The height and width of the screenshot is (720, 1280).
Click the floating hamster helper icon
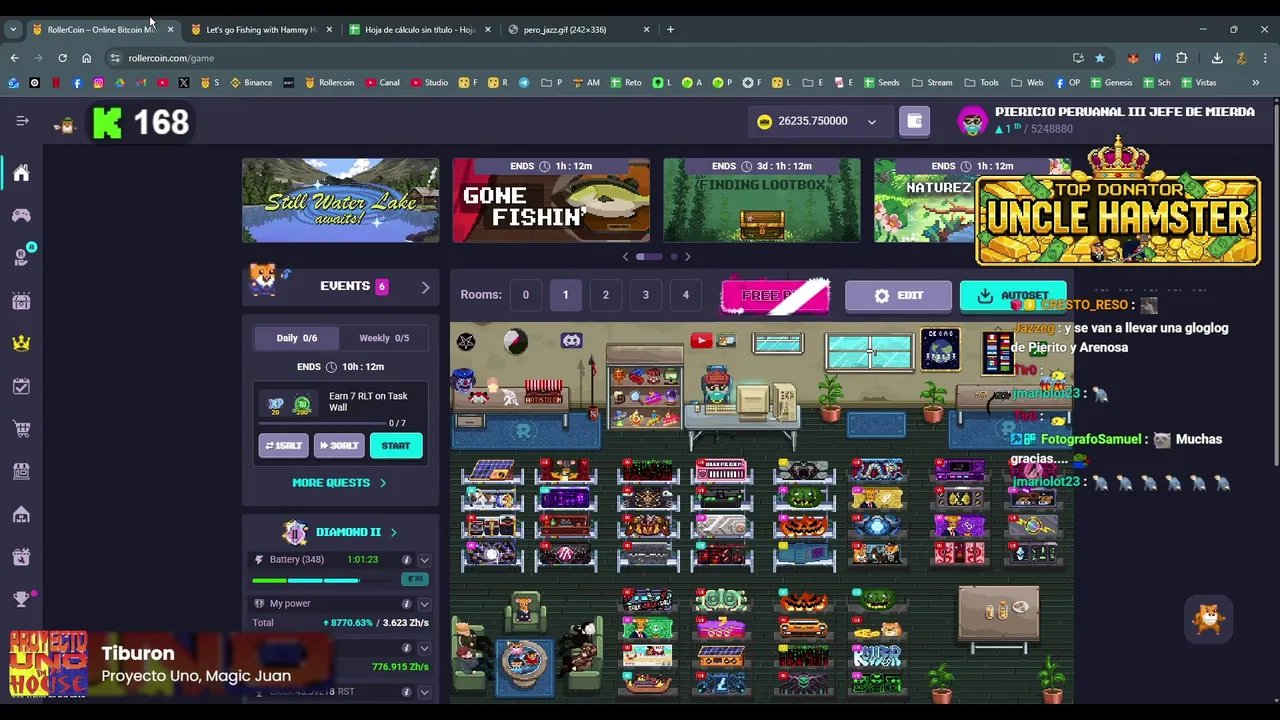tap(1209, 620)
